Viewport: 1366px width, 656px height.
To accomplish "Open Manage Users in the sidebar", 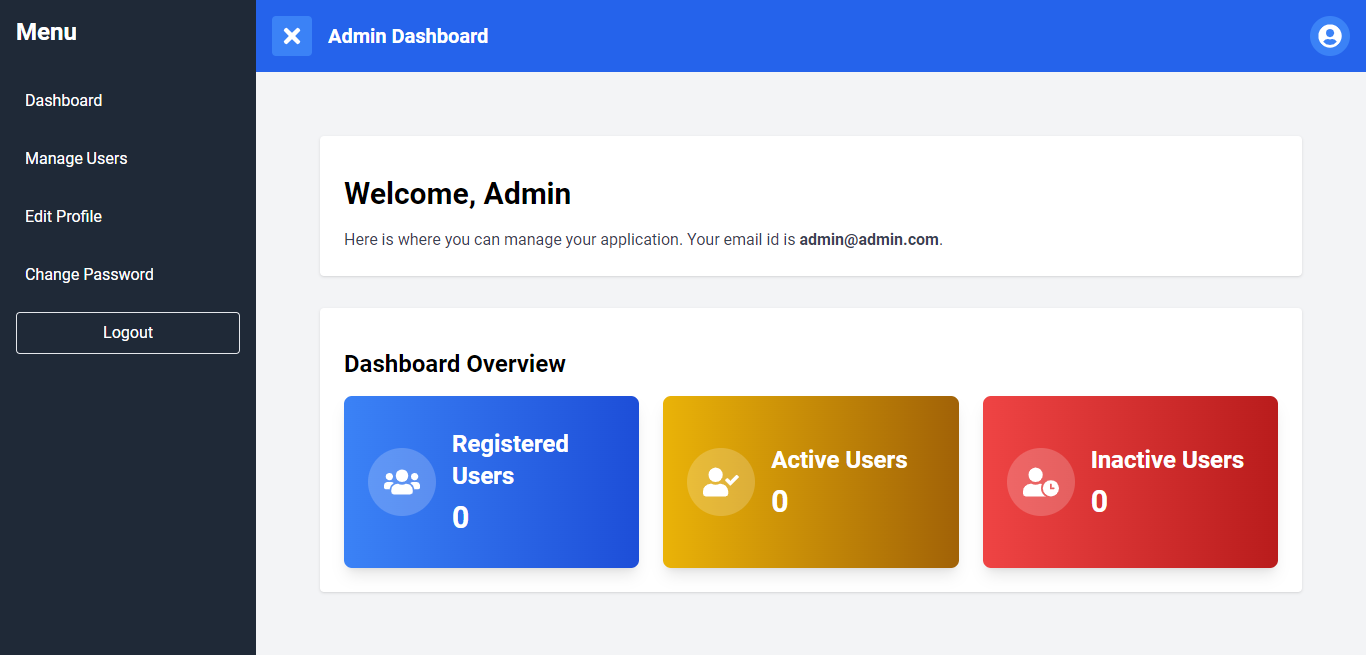I will coord(76,158).
